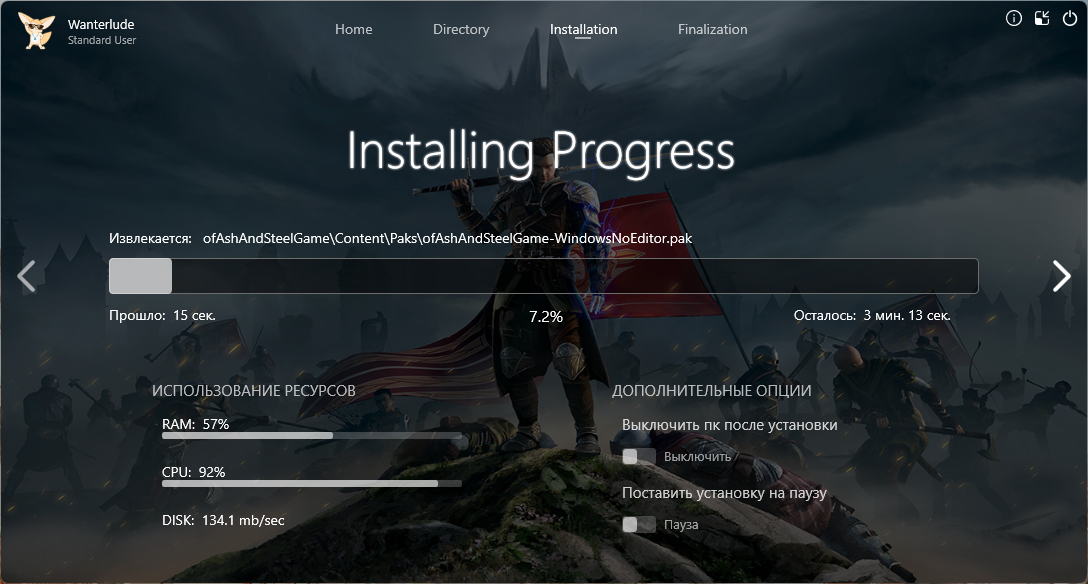The width and height of the screenshot is (1088, 584).
Task: Advance with the right arrow
Action: [1061, 276]
